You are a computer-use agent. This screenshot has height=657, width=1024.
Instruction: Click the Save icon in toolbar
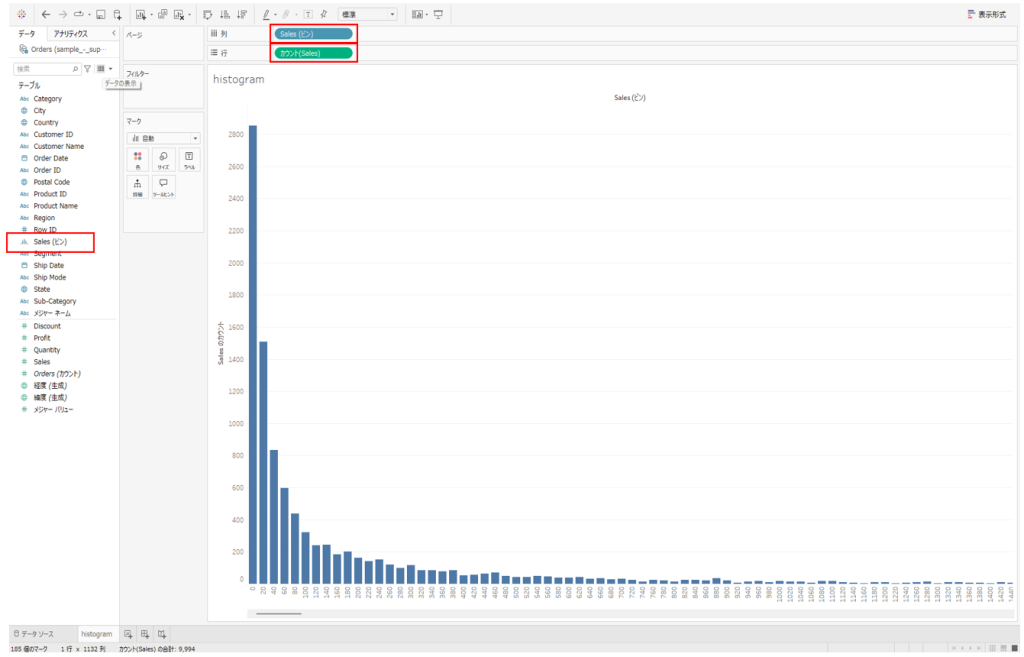[101, 14]
